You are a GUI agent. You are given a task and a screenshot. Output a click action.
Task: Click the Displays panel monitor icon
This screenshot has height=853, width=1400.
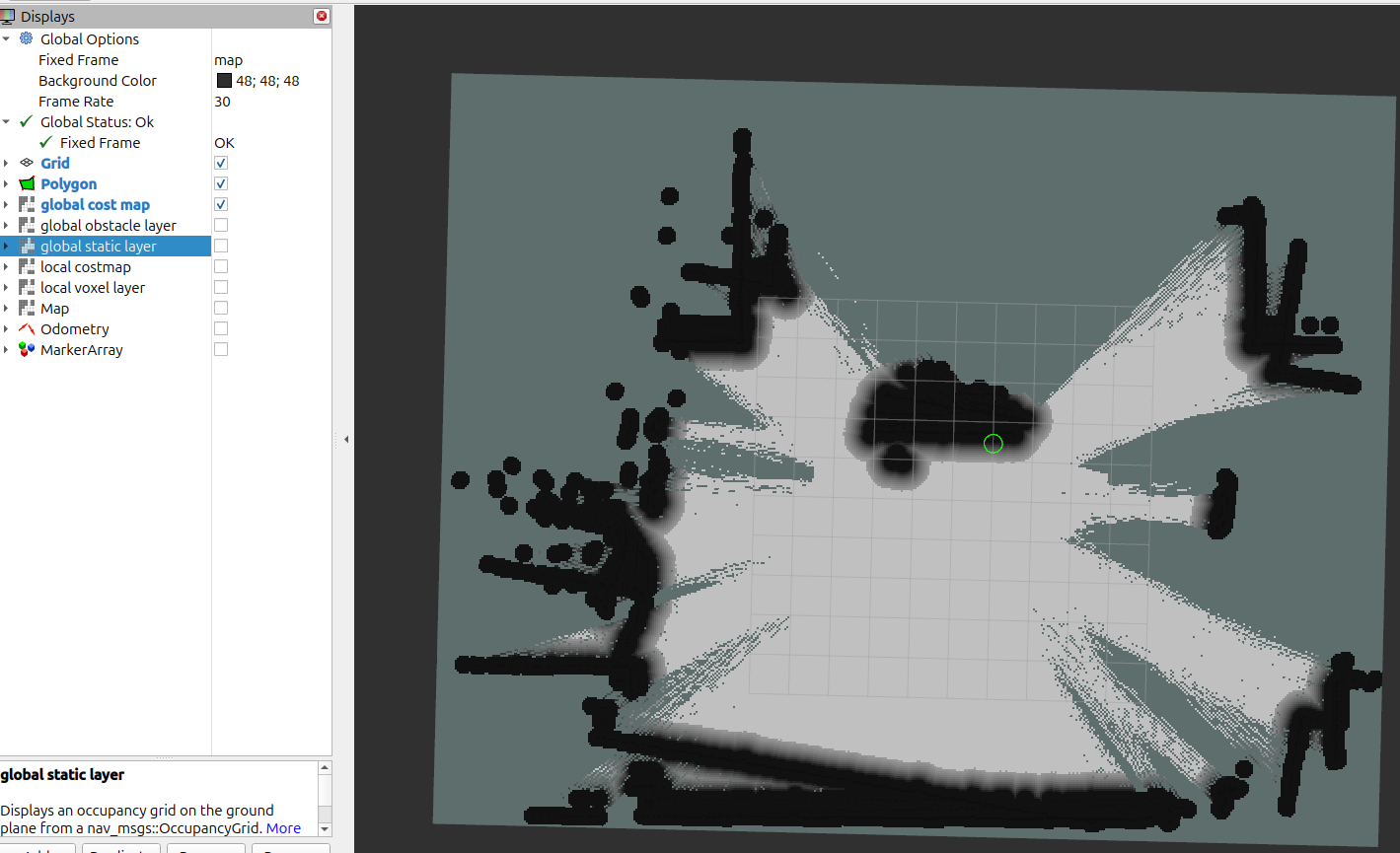click(8, 16)
